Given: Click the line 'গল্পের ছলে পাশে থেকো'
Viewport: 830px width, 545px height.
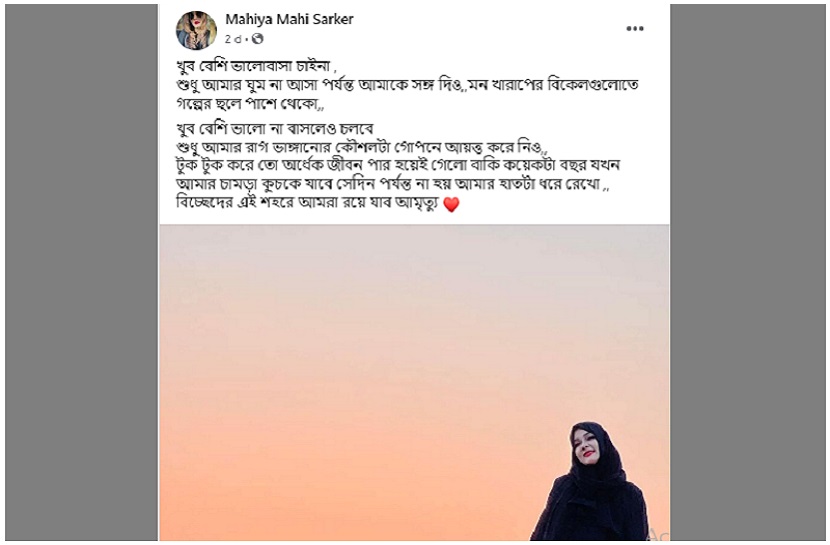Looking at the screenshot, I should 250,104.
